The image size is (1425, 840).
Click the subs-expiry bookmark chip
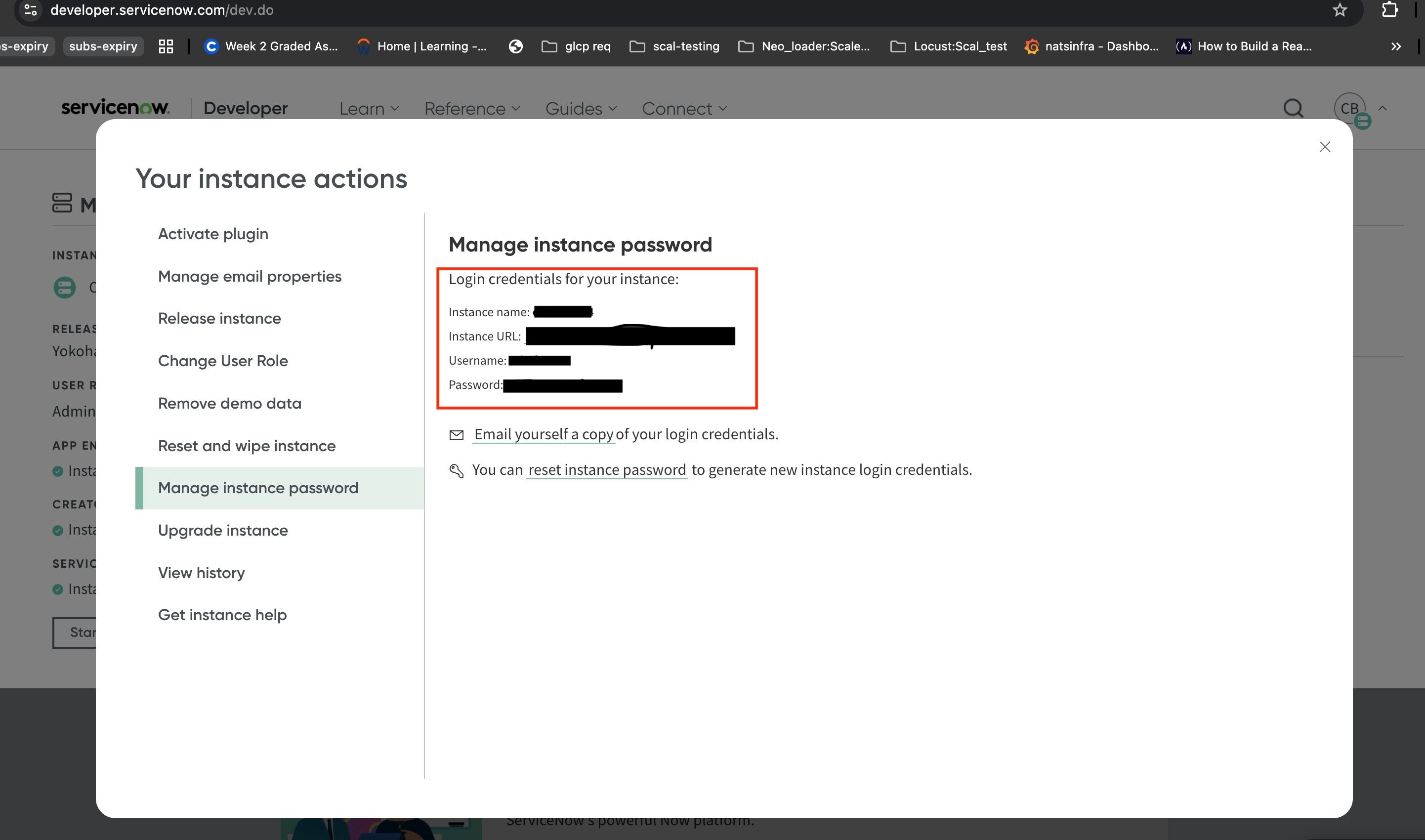click(103, 46)
